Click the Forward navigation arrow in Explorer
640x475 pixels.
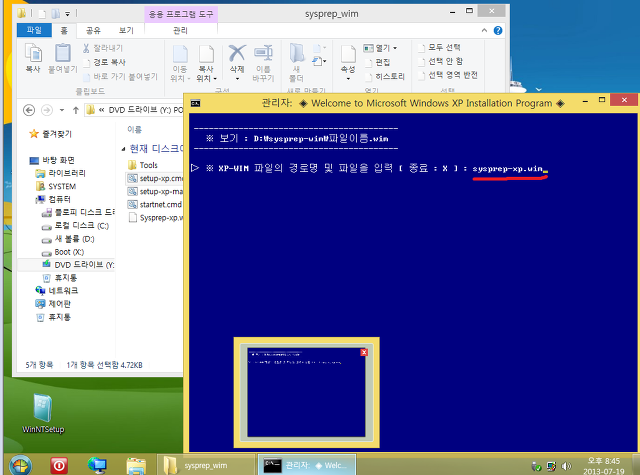tap(47, 110)
